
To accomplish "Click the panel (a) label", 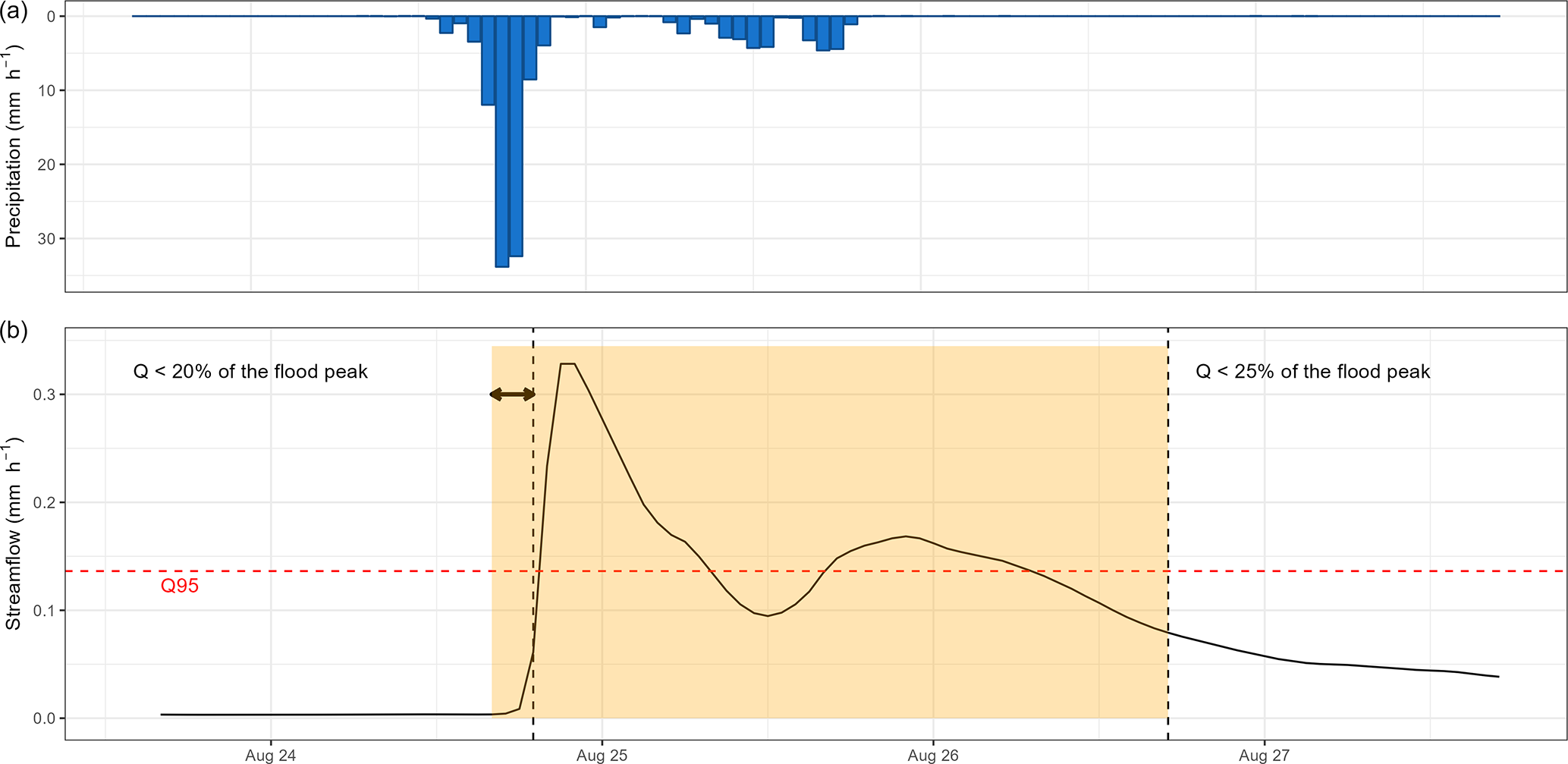I will 14,13.
